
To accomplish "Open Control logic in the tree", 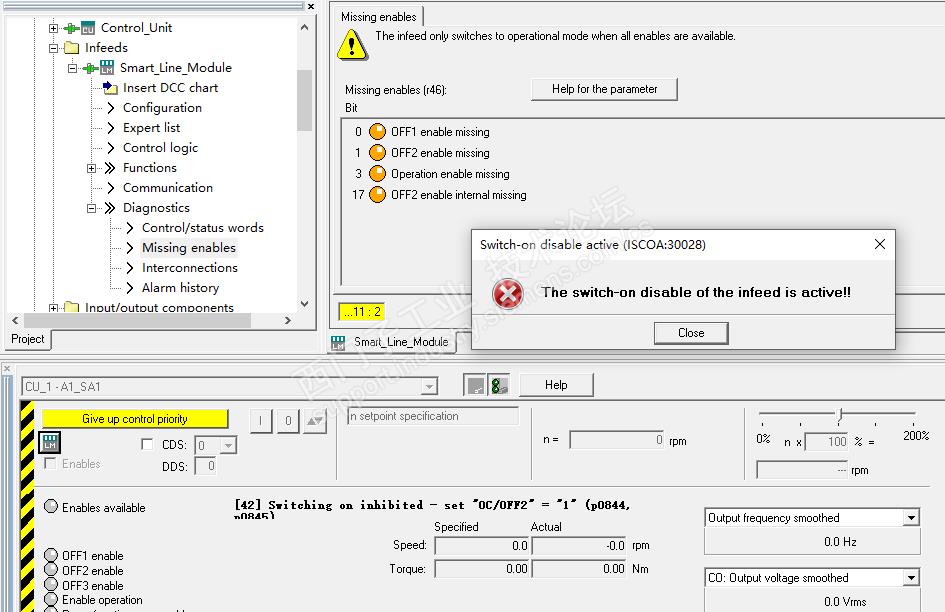I will pyautogui.click(x=160, y=148).
